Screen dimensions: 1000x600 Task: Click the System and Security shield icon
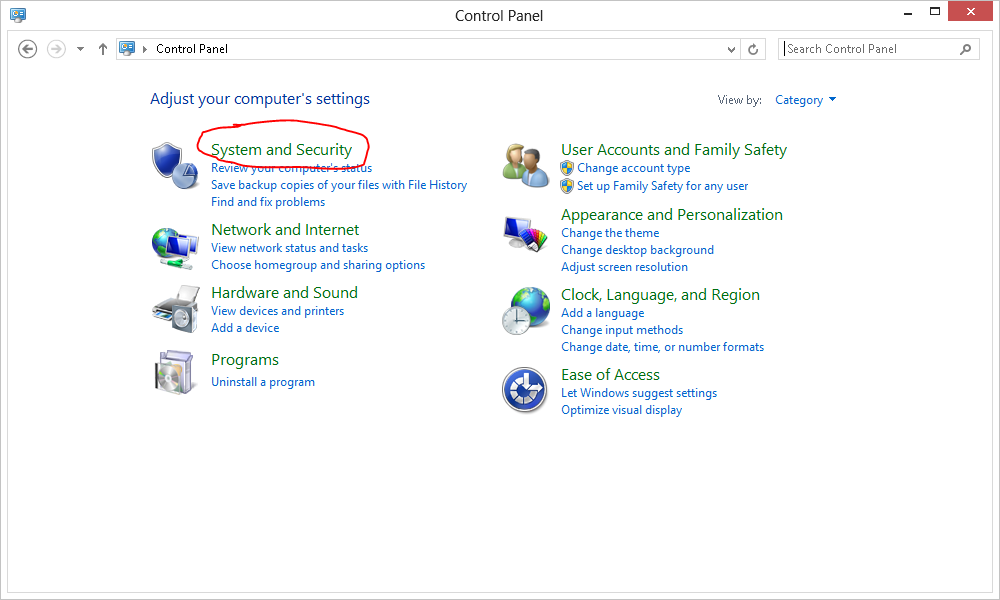(174, 165)
